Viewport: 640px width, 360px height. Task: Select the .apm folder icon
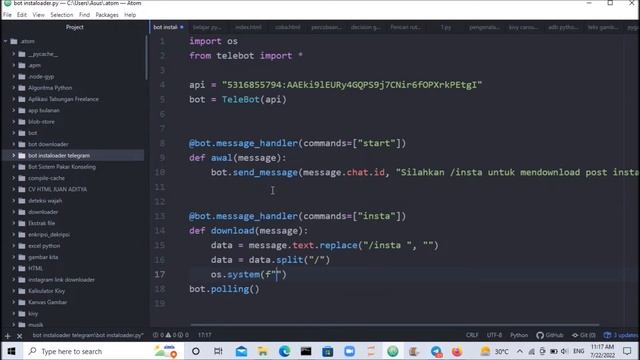(22, 65)
